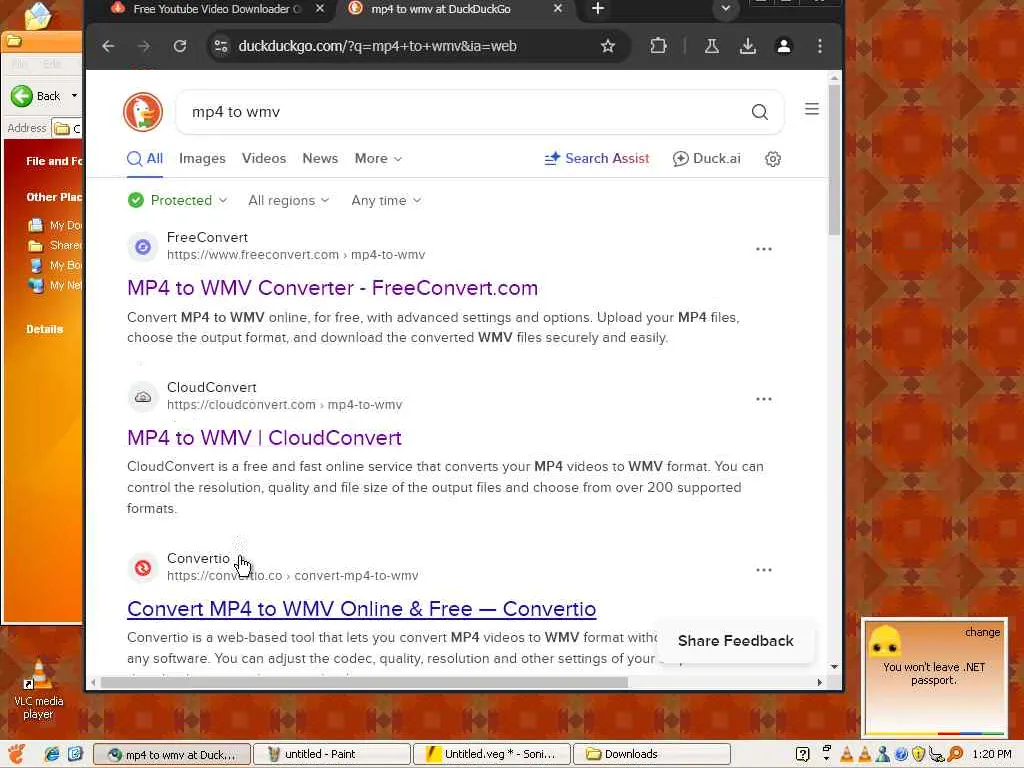1024x768 pixels.
Task: Click the cloudconvert.com URL text
Action: (x=284, y=405)
